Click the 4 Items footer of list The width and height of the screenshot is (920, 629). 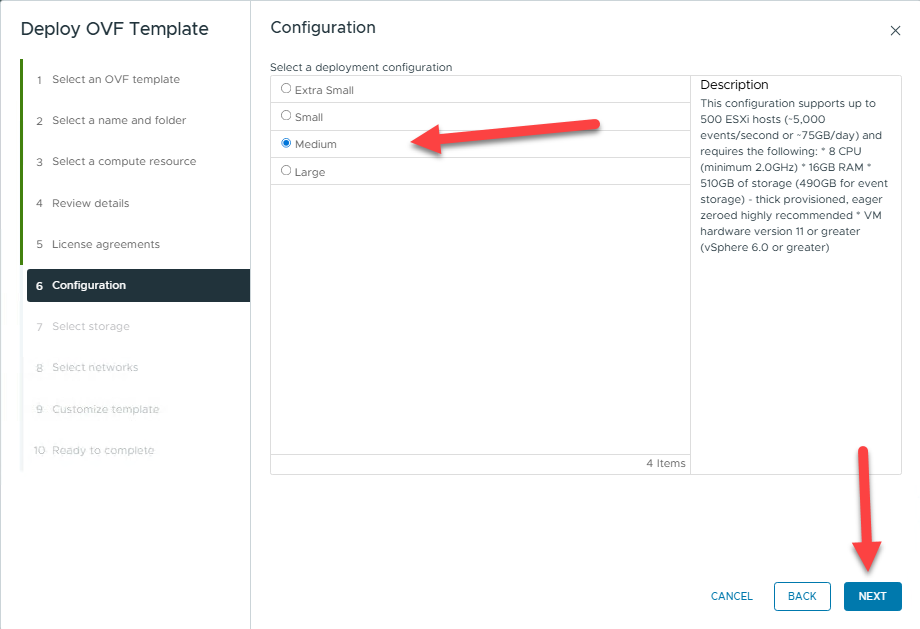(664, 464)
